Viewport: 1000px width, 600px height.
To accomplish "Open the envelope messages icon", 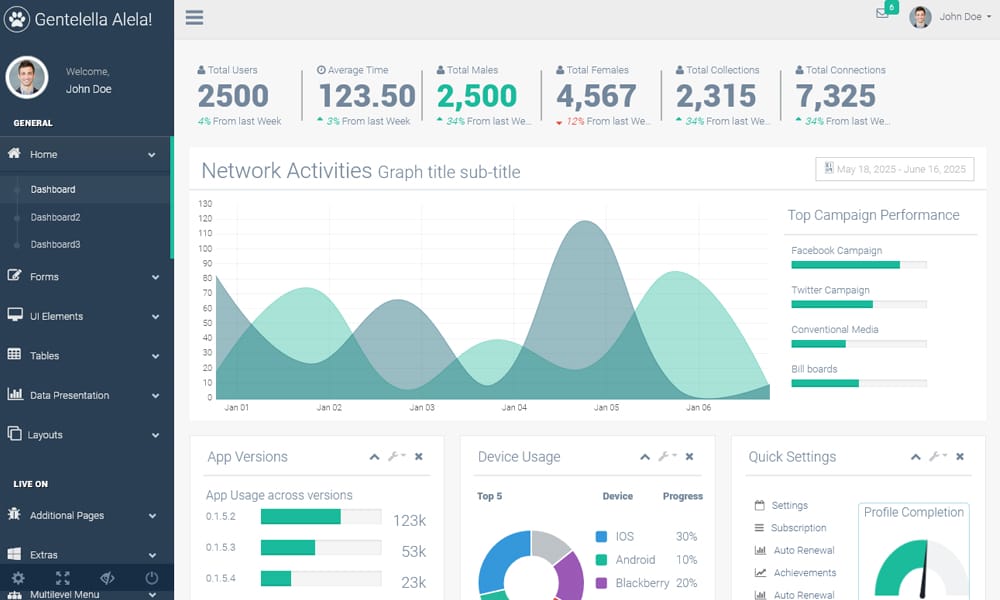I will coord(882,14).
